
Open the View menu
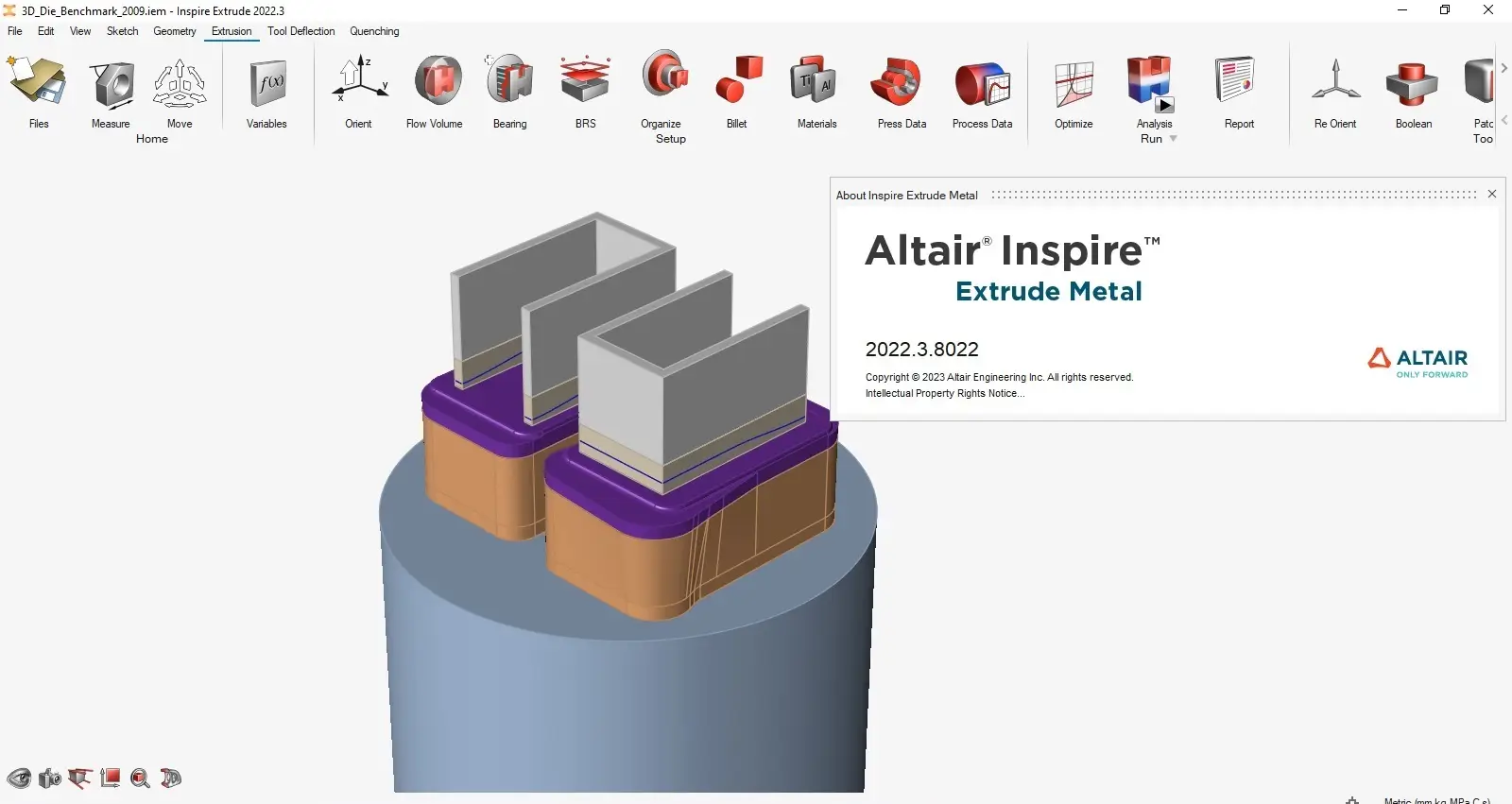click(81, 31)
